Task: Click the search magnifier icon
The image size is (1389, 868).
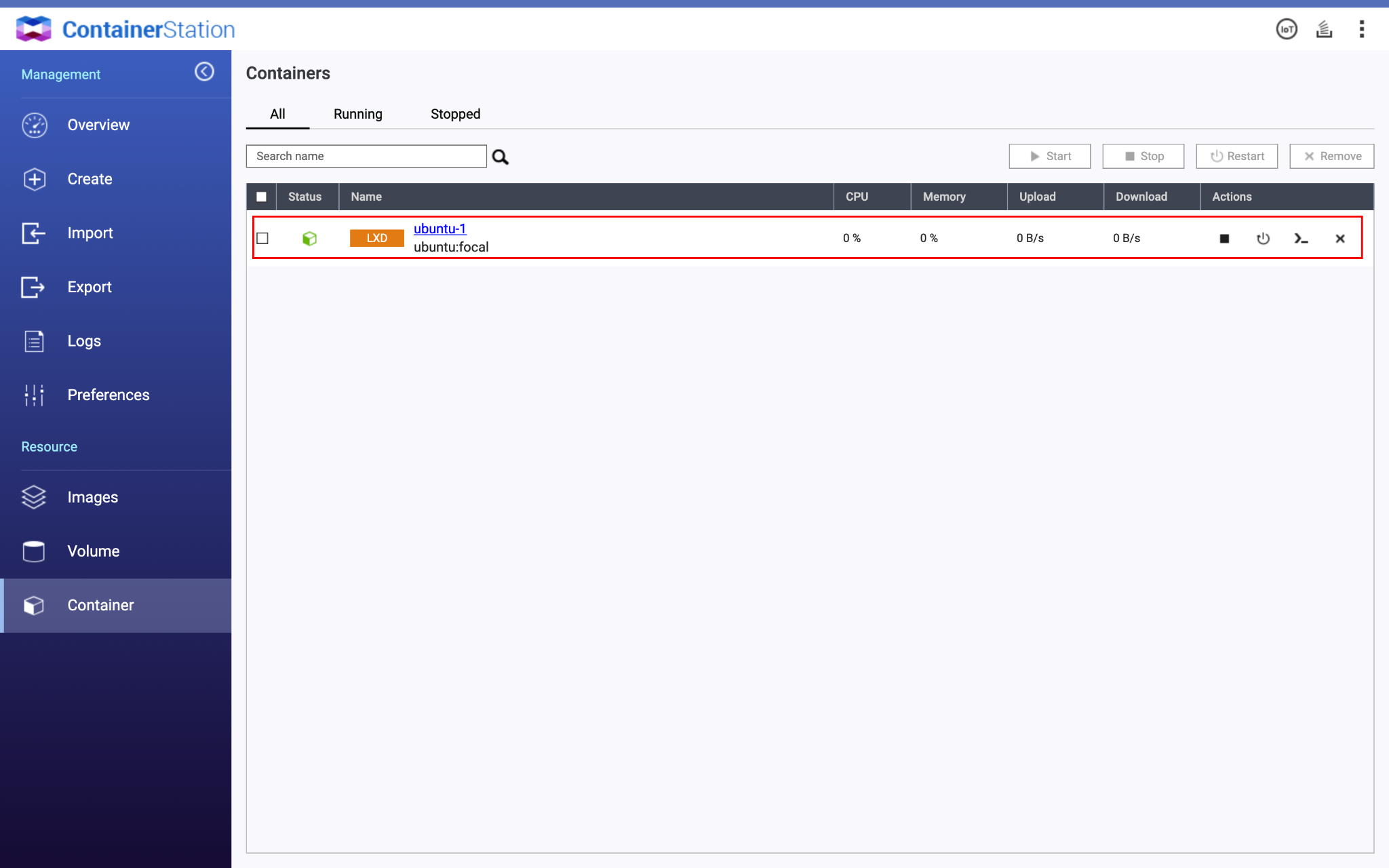Action: click(x=501, y=157)
